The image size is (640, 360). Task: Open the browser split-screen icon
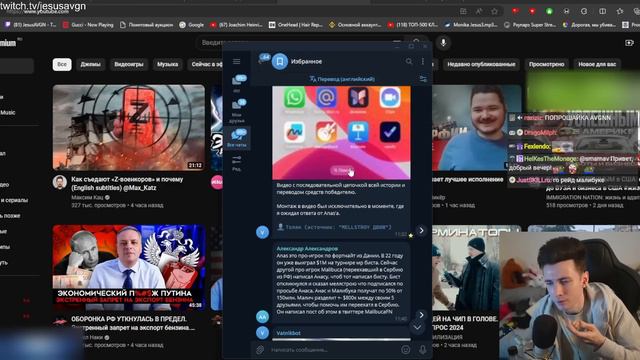pyautogui.click(x=602, y=11)
